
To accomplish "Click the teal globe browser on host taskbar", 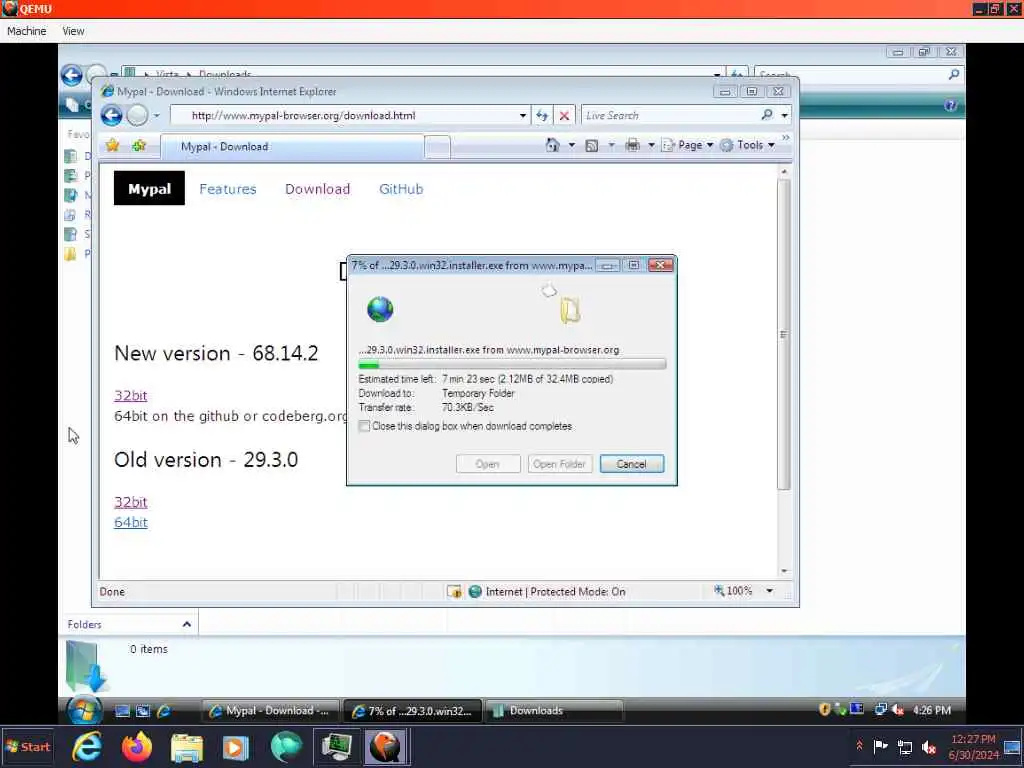I will tap(287, 747).
